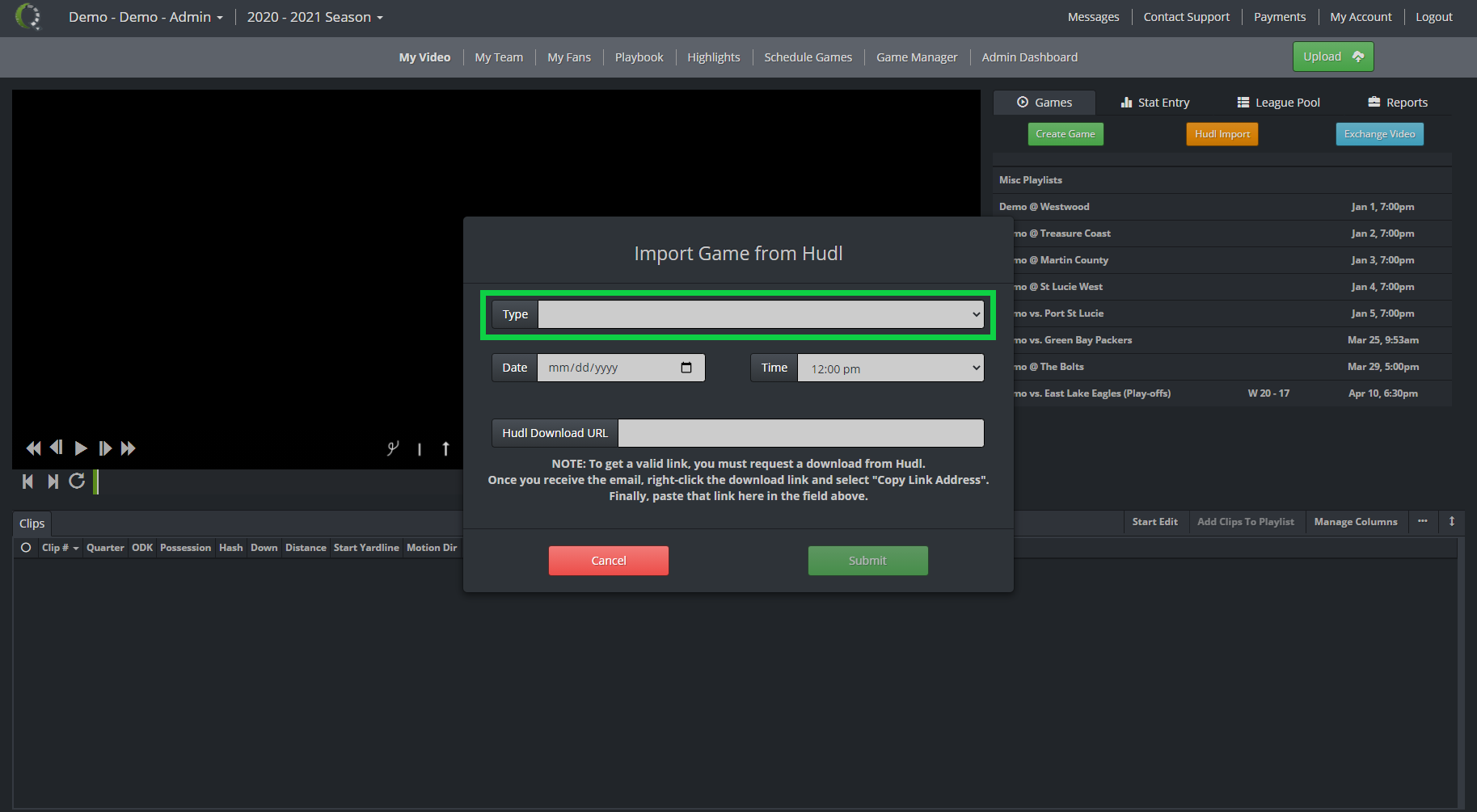Select the East Lake Eagles (Play-offs) game
Screen dimensions: 1477x812
click(x=1222, y=393)
